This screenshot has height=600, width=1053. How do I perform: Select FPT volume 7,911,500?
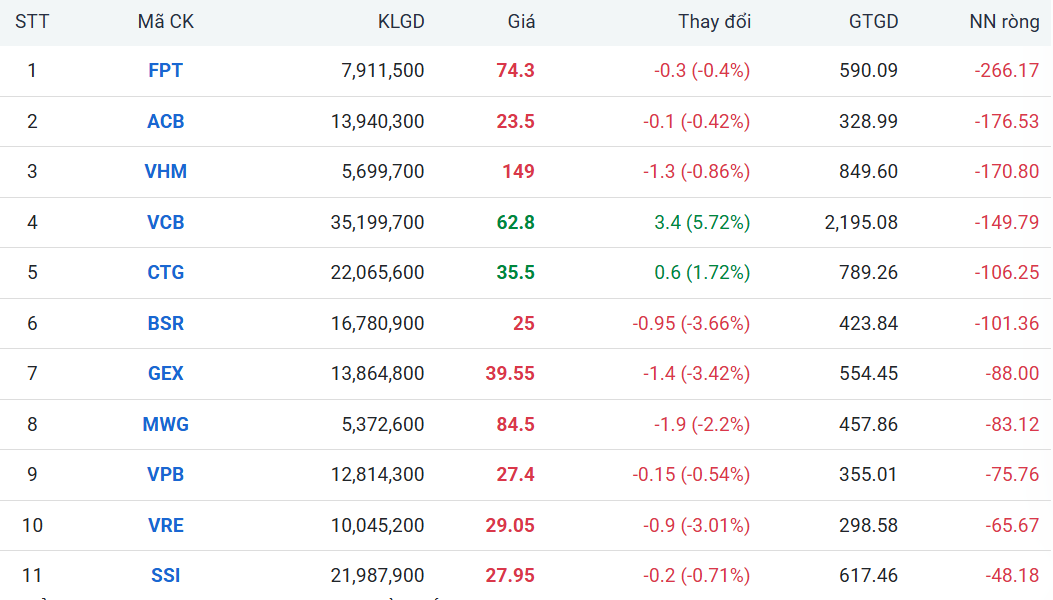(383, 71)
